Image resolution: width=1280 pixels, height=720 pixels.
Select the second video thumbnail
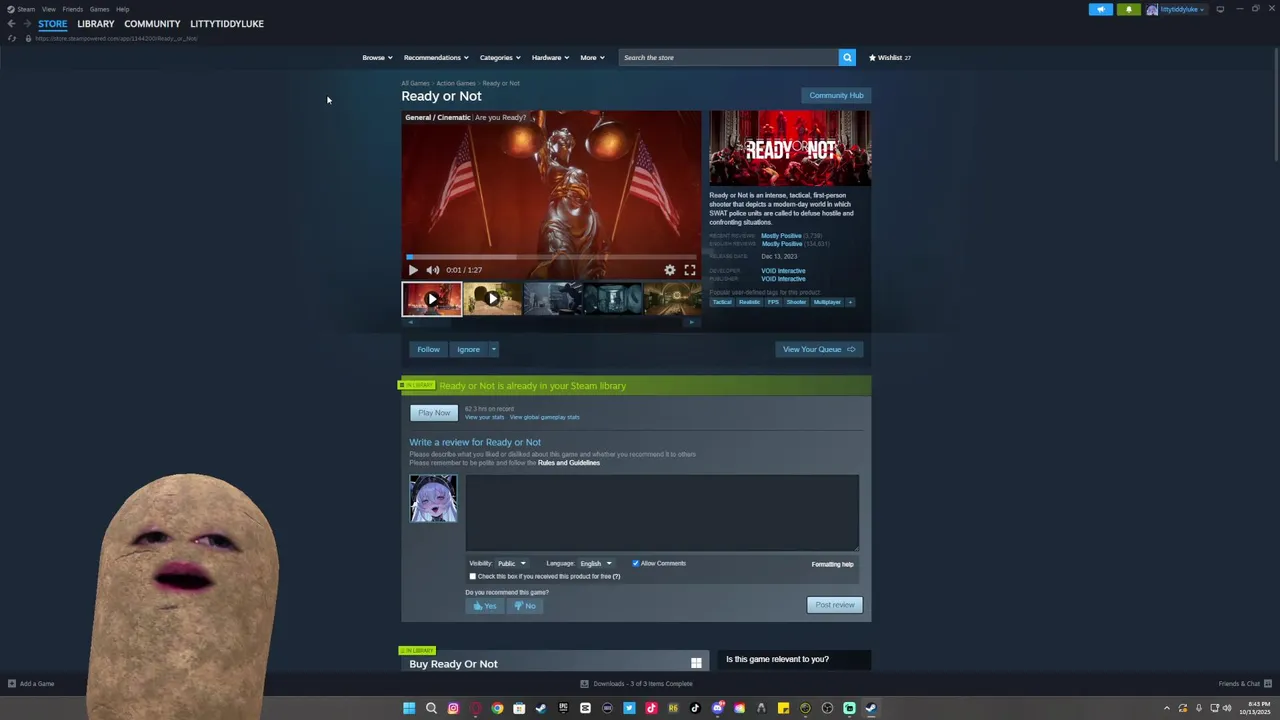point(492,299)
